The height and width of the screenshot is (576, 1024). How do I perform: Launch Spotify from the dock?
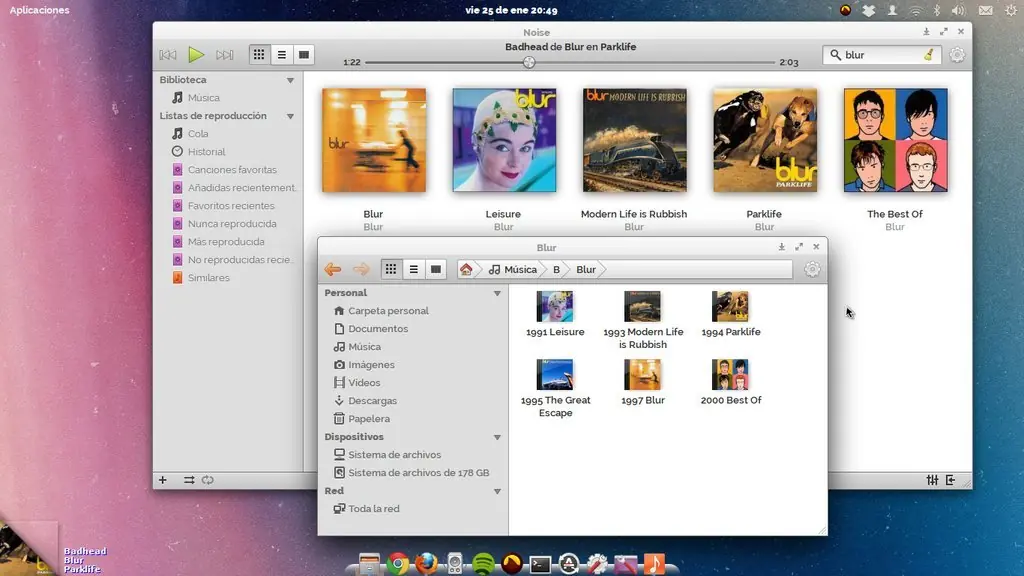[483, 564]
